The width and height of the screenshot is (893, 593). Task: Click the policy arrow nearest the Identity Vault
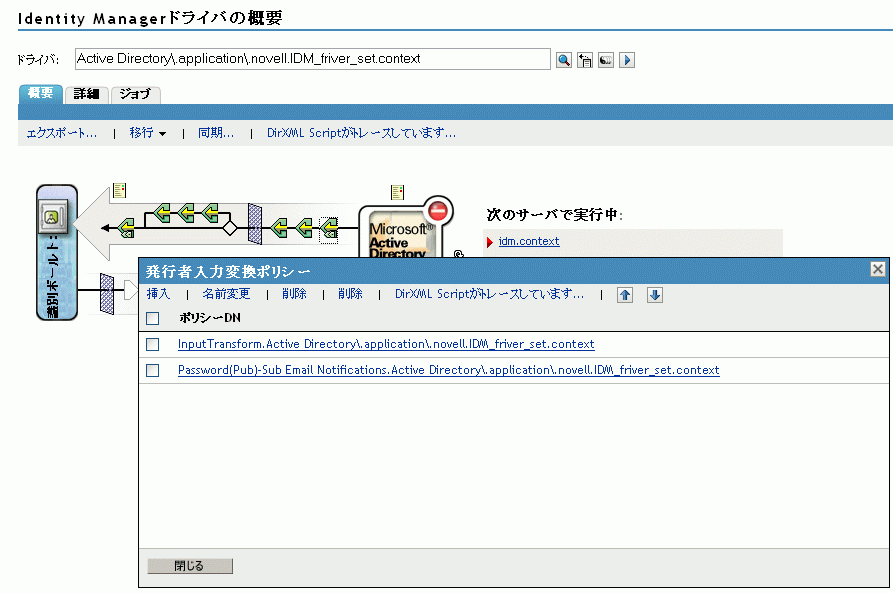tap(126, 228)
